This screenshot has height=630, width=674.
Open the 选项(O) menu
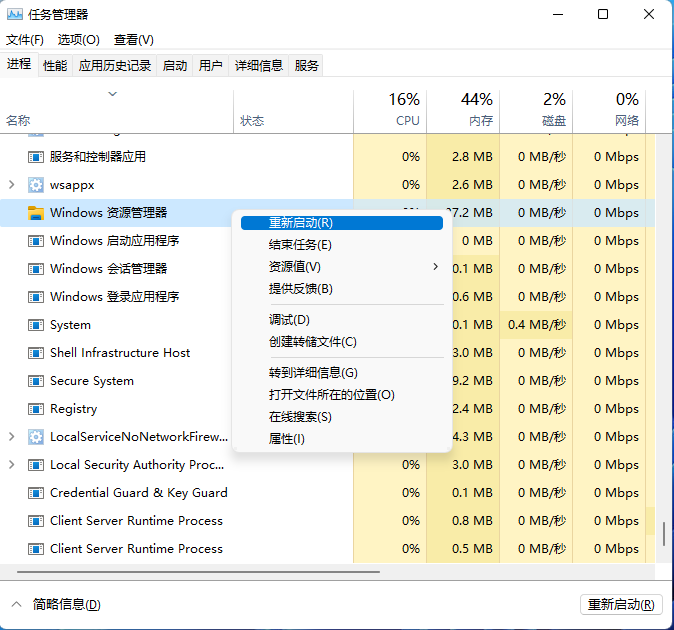click(x=79, y=40)
